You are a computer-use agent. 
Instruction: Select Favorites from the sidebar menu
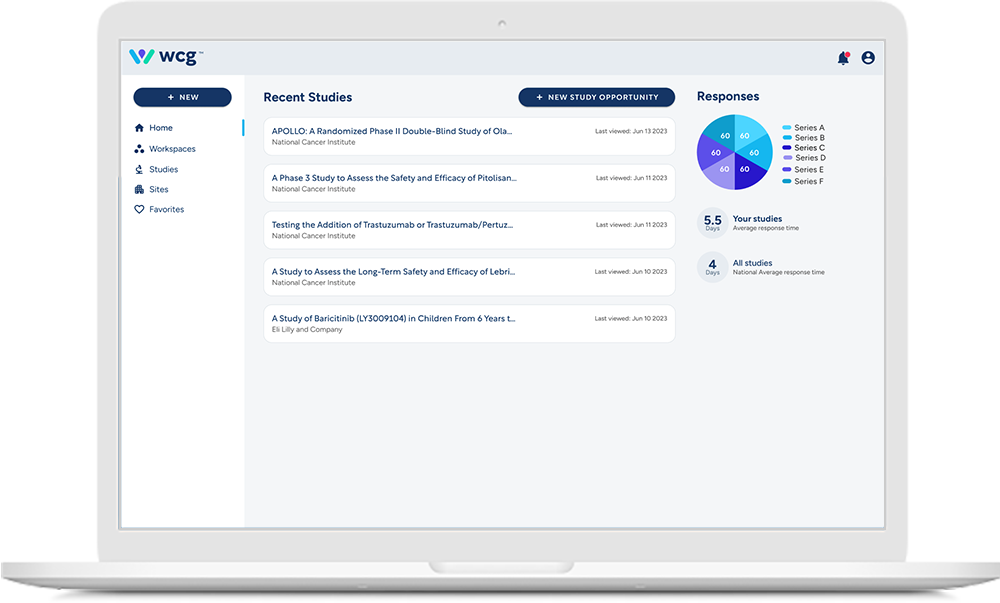166,210
